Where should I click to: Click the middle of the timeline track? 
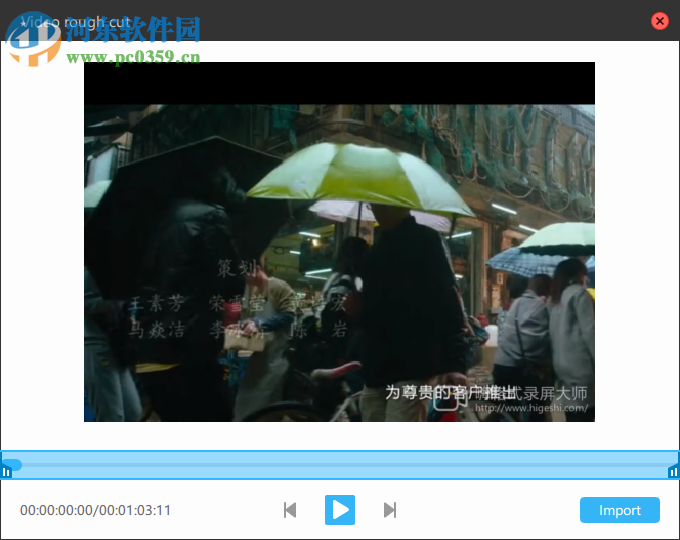click(340, 465)
